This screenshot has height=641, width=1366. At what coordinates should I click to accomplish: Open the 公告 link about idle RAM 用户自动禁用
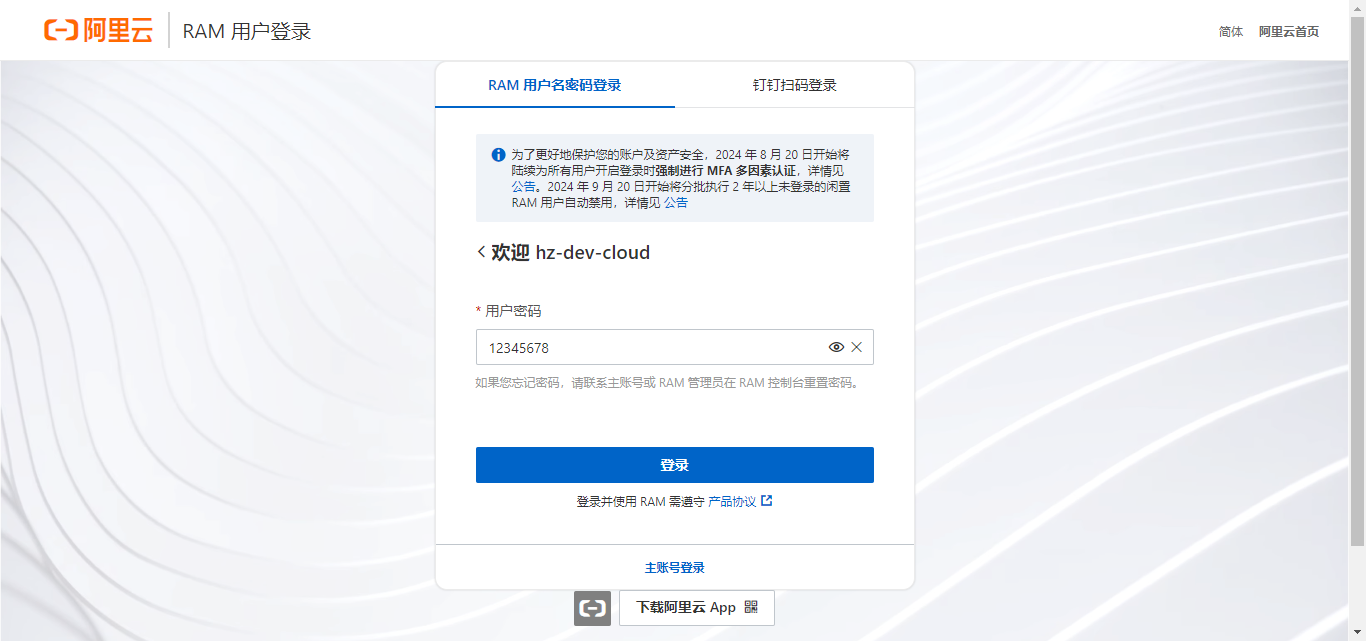(x=676, y=202)
